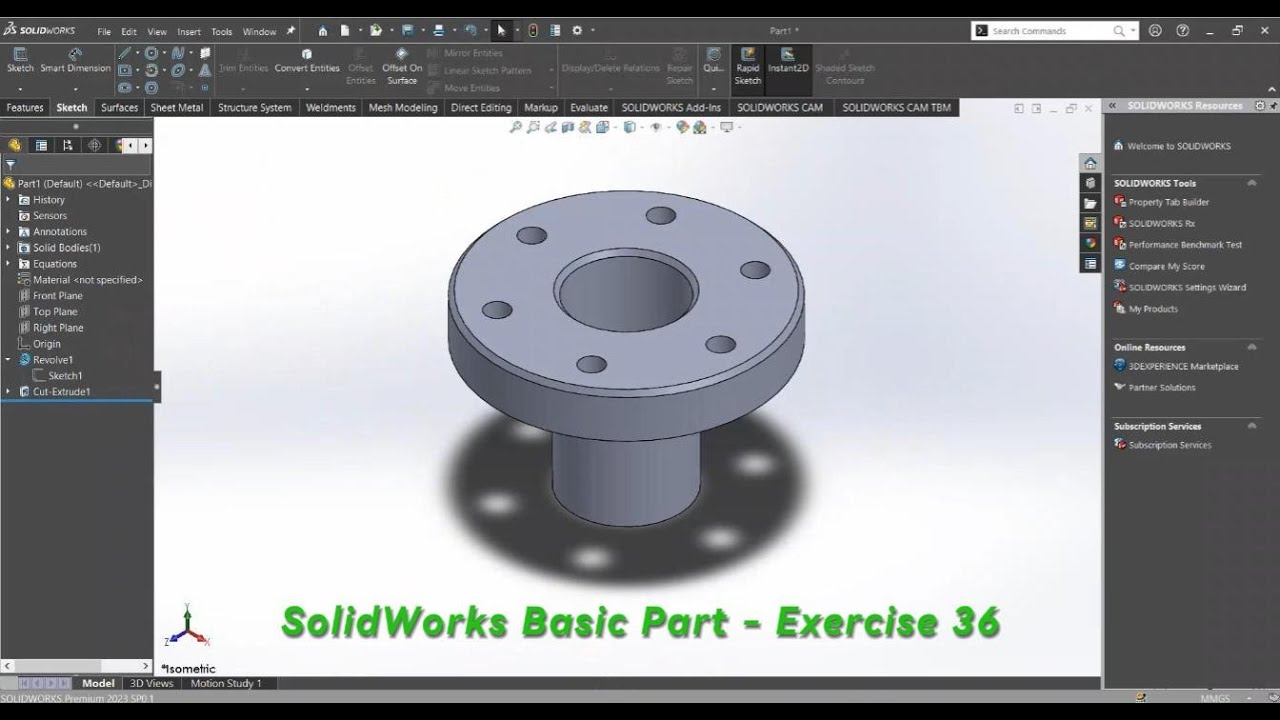Pin the SOLIDWORKS menu bar
The image size is (1280, 720).
point(291,31)
